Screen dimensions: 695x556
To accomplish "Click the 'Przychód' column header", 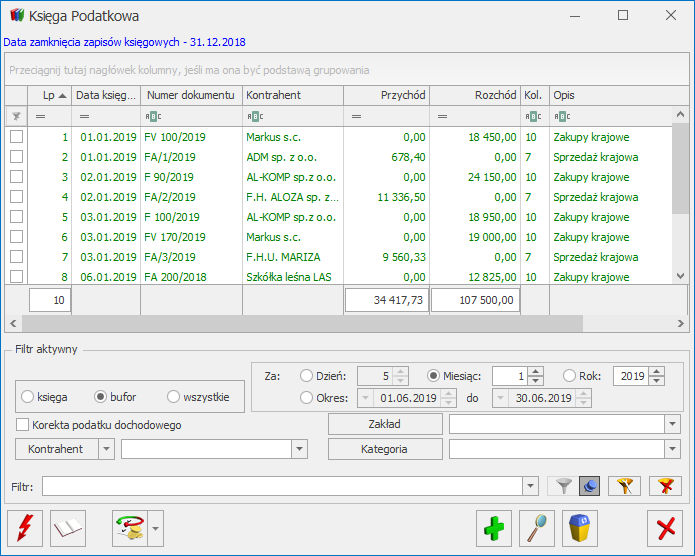I will coord(386,95).
